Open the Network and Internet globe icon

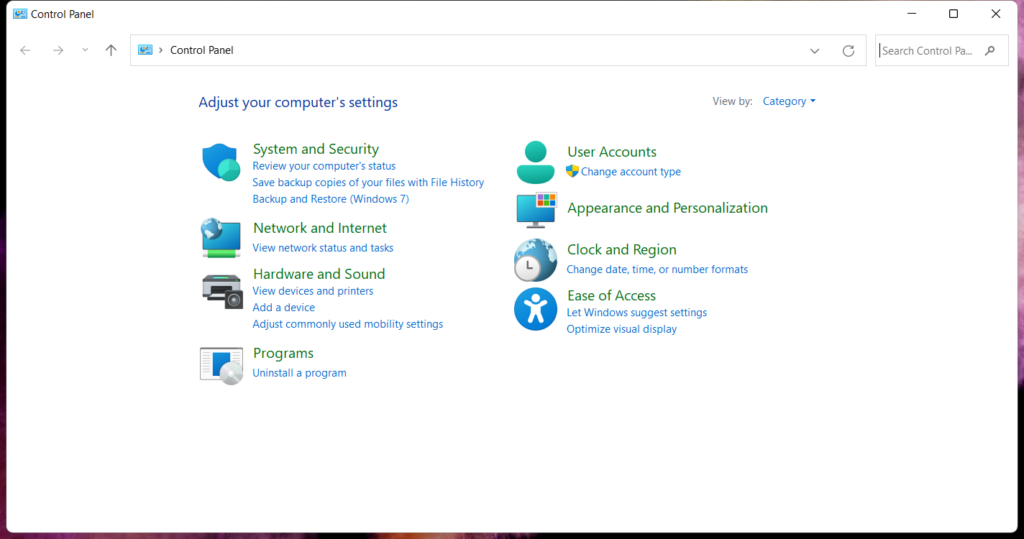(221, 238)
